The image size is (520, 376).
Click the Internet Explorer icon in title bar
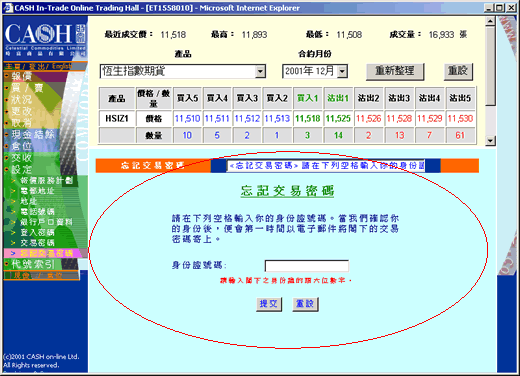click(8, 8)
